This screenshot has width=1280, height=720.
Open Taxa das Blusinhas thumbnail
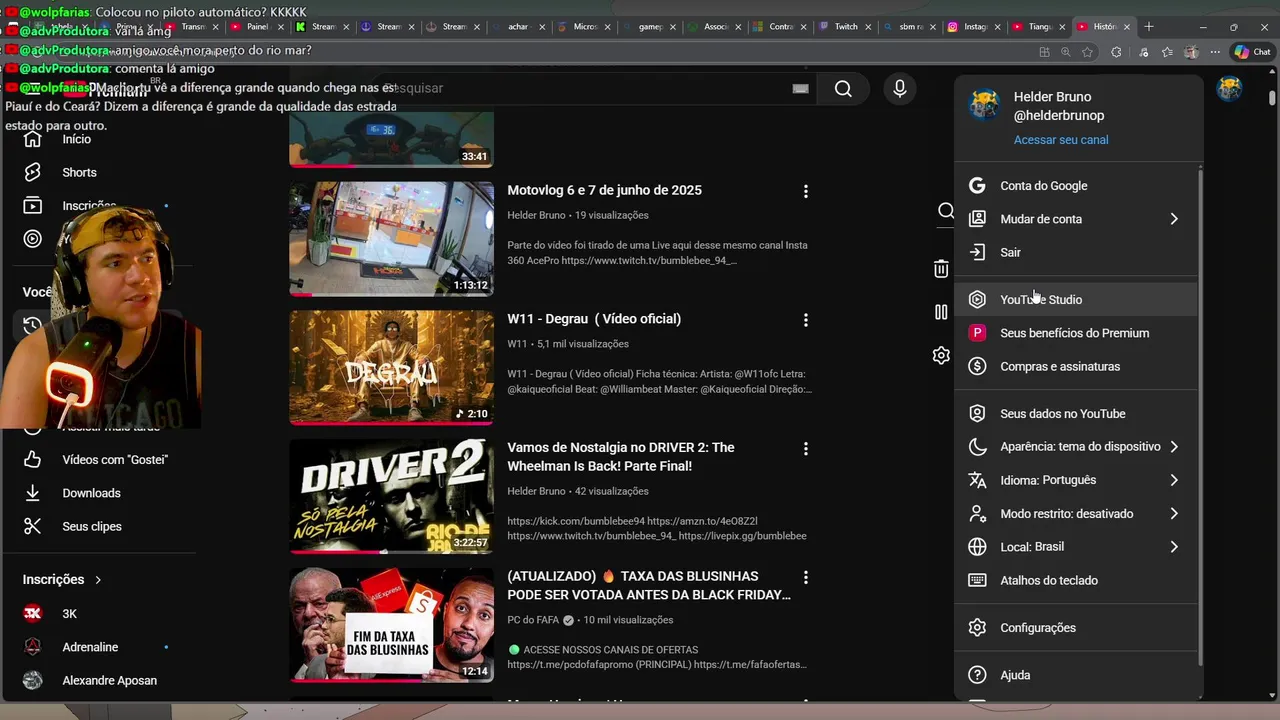tap(391, 625)
